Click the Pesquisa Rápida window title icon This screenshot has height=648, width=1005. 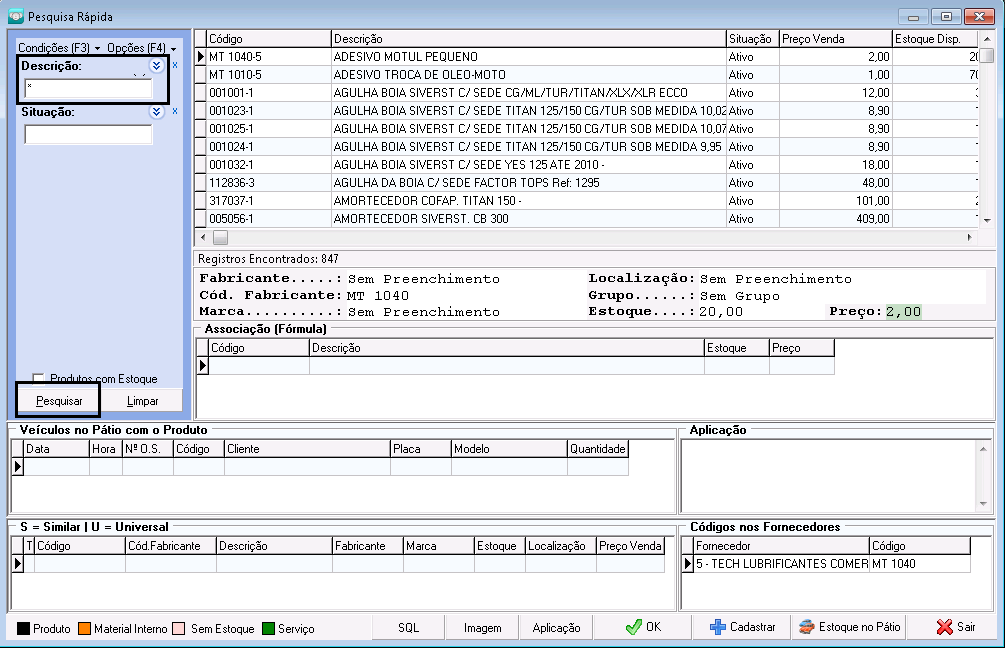15,16
